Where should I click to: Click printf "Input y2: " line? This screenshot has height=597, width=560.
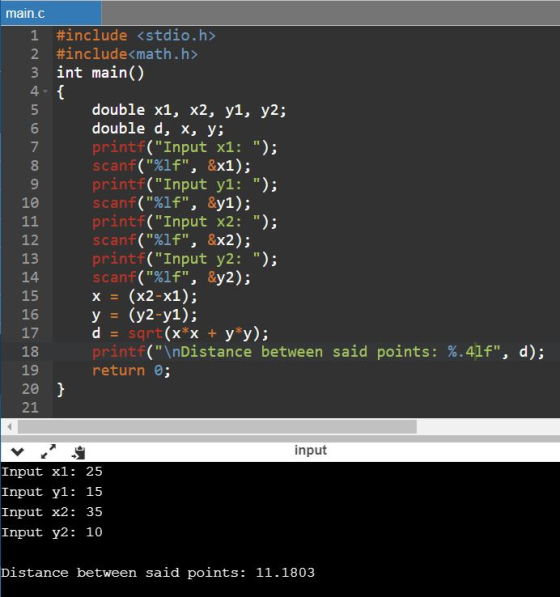click(185, 259)
